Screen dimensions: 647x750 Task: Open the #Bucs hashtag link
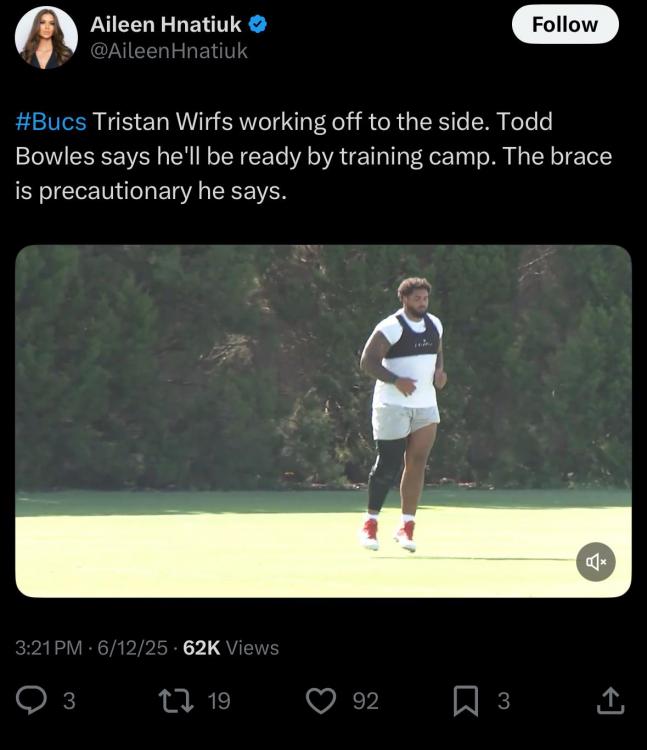click(51, 122)
